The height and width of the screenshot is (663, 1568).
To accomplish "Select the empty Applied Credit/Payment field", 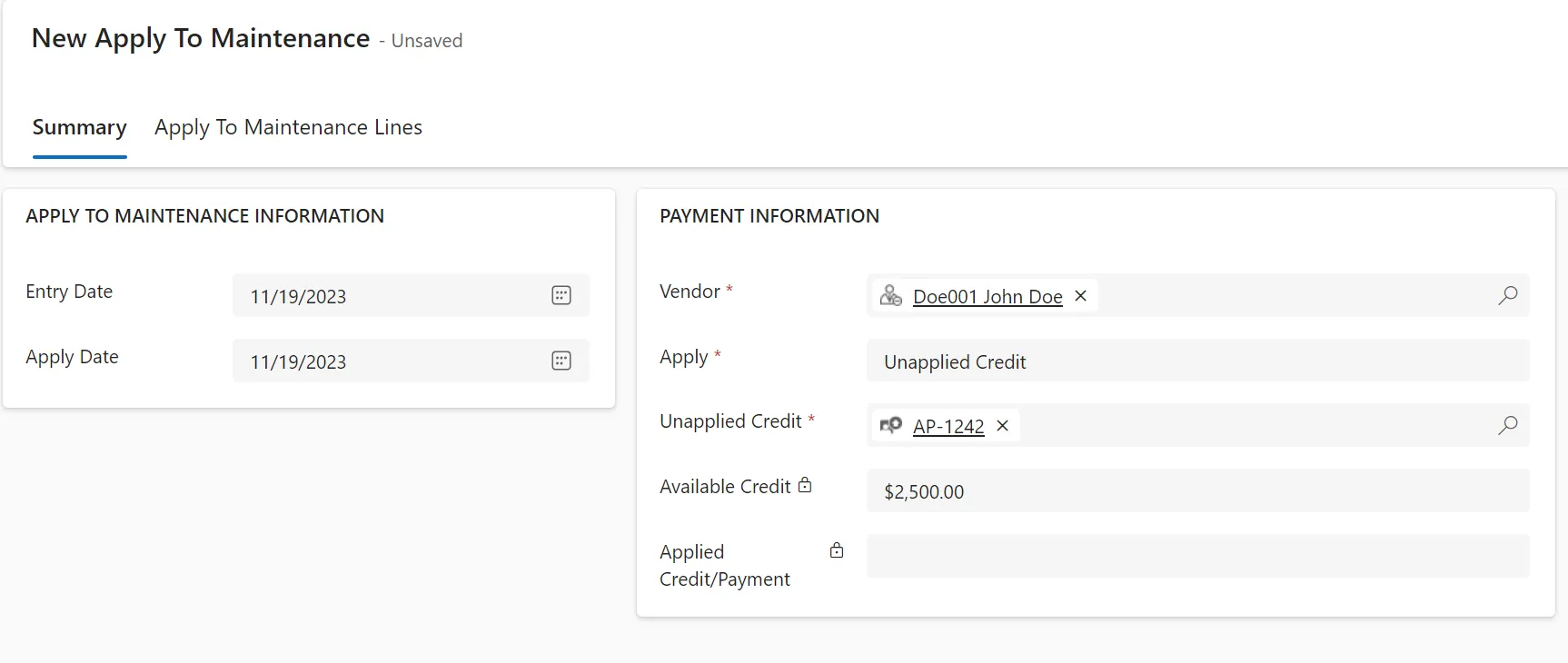I will point(1197,556).
